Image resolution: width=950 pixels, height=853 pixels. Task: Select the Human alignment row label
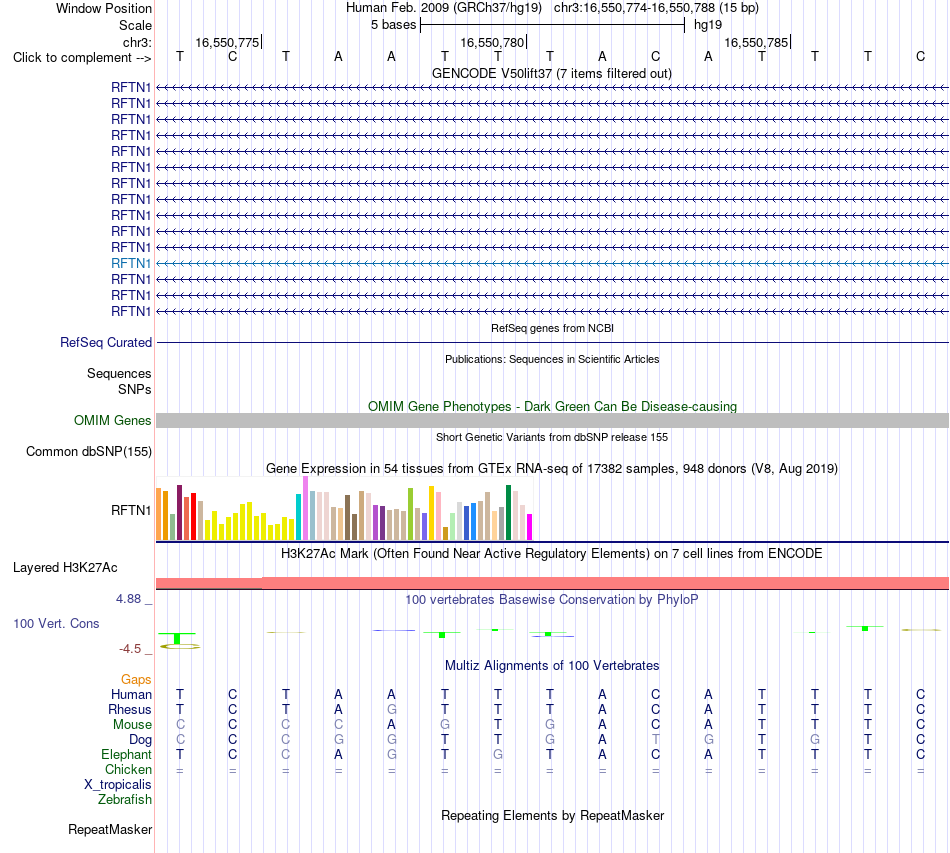[x=131, y=694]
